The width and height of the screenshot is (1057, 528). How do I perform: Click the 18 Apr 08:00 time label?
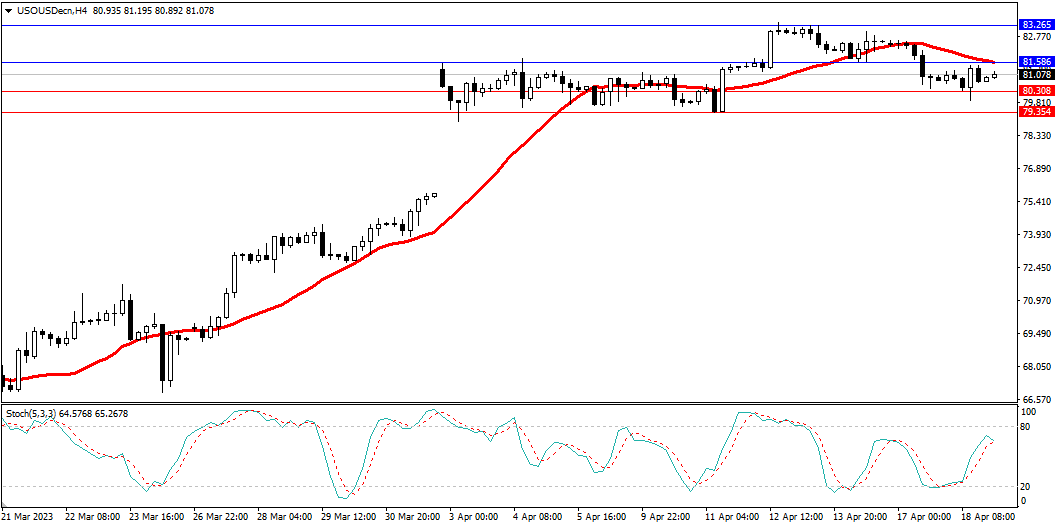[x=987, y=516]
